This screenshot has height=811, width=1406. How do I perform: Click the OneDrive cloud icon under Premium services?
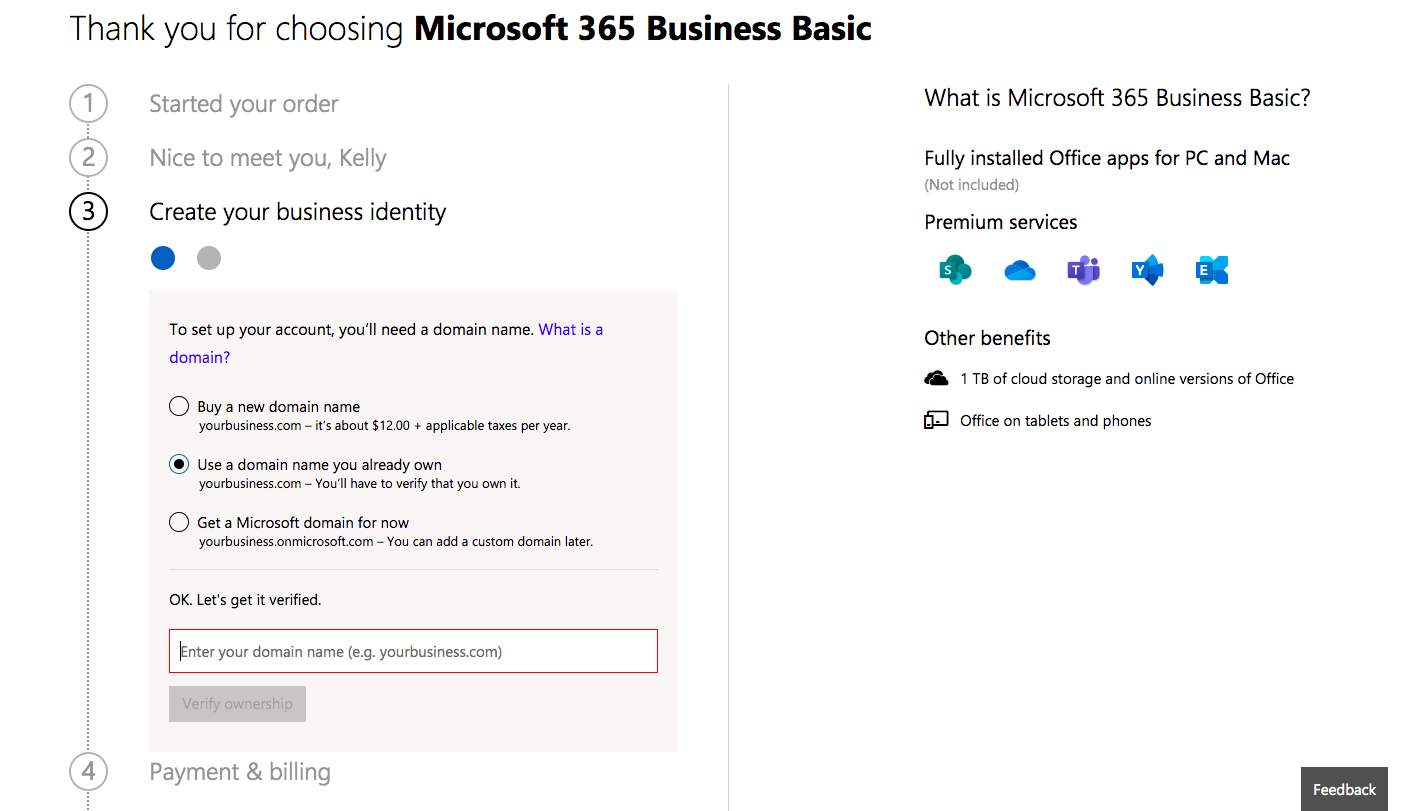[1019, 270]
